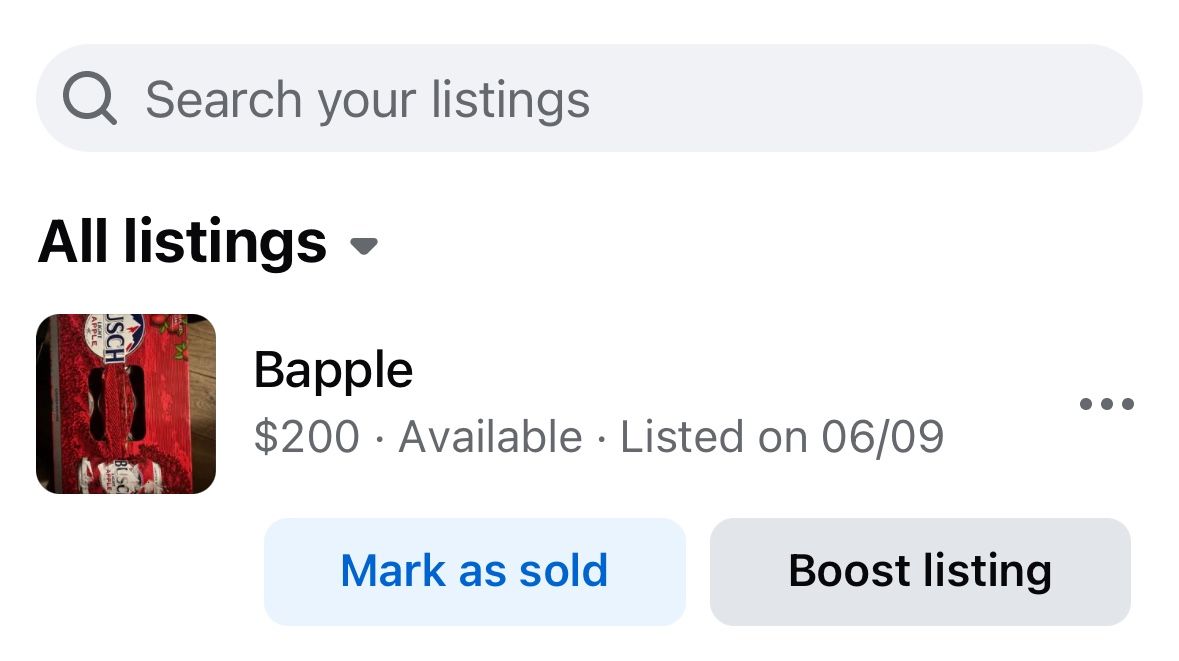Open the listings filter dropdown arrow

point(364,246)
